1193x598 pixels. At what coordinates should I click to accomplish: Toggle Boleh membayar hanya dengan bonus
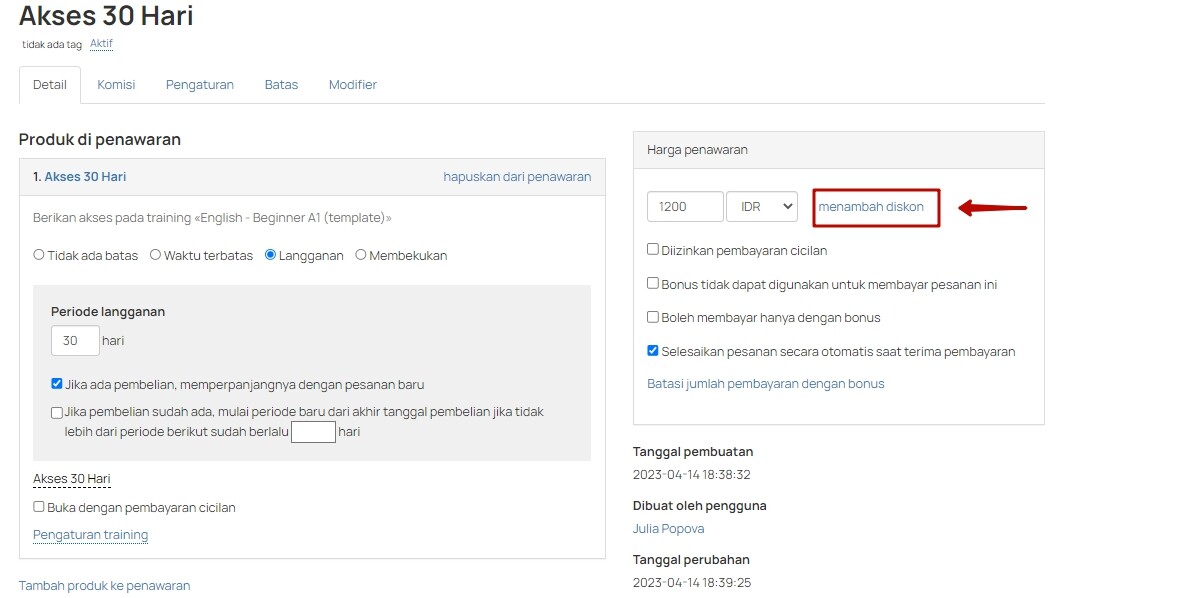pos(653,317)
